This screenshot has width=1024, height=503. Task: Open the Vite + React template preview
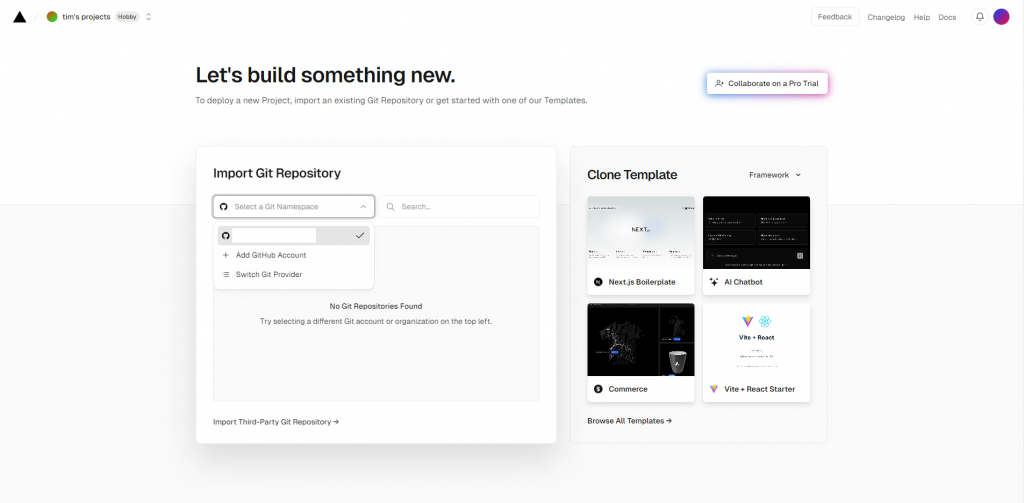(x=756, y=340)
